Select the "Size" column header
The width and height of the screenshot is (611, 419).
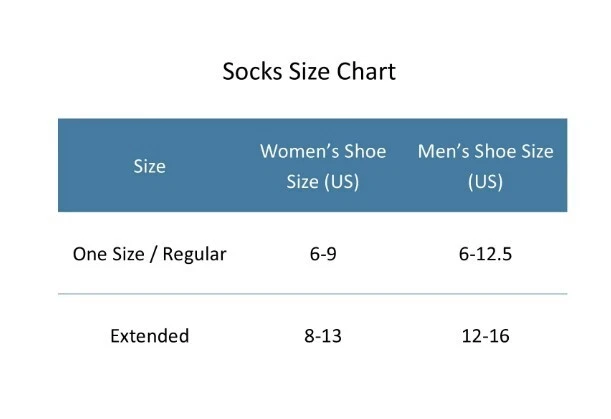pos(149,167)
